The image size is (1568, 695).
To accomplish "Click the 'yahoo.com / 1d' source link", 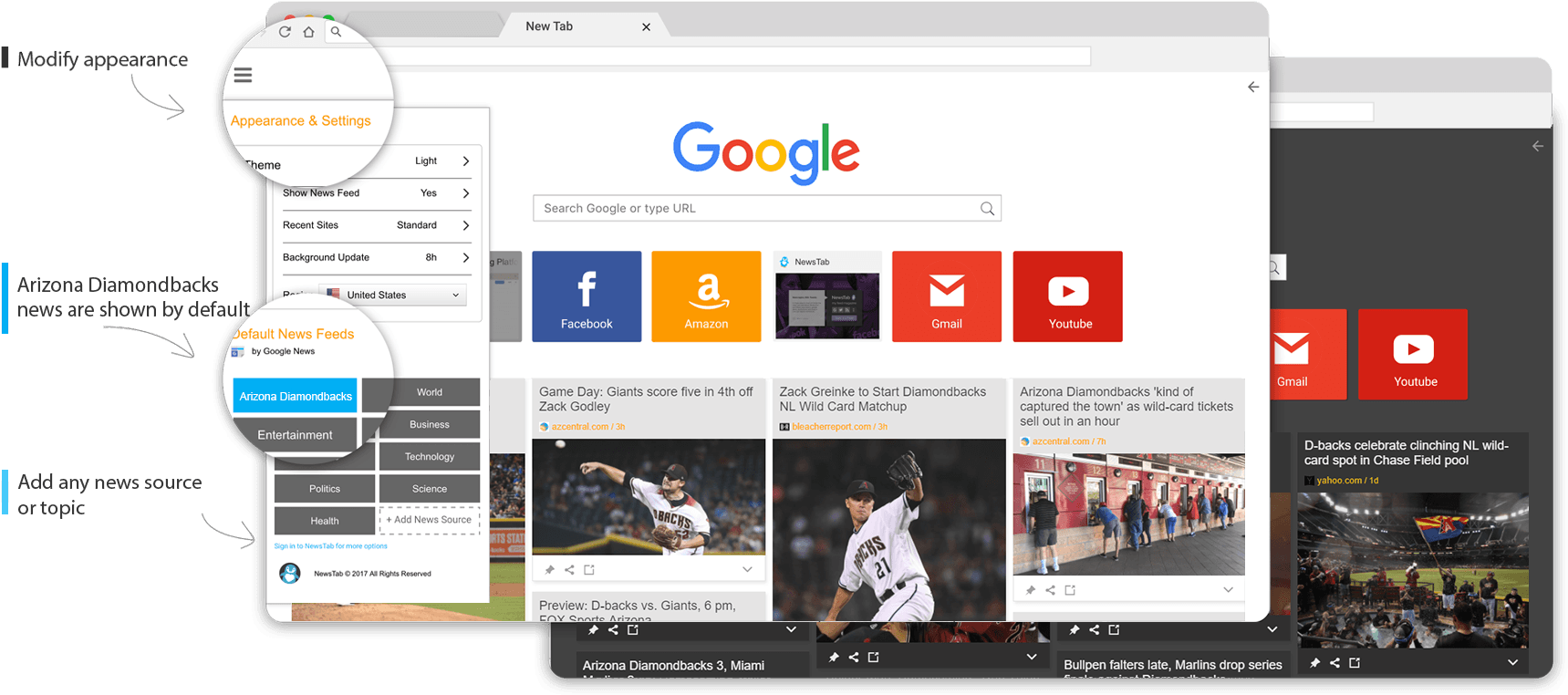I will tap(1347, 481).
